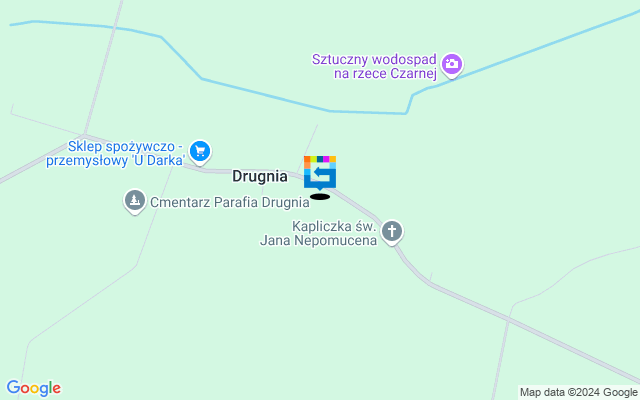
Task: Click the black oval shadow under the marker
Action: tap(320, 197)
